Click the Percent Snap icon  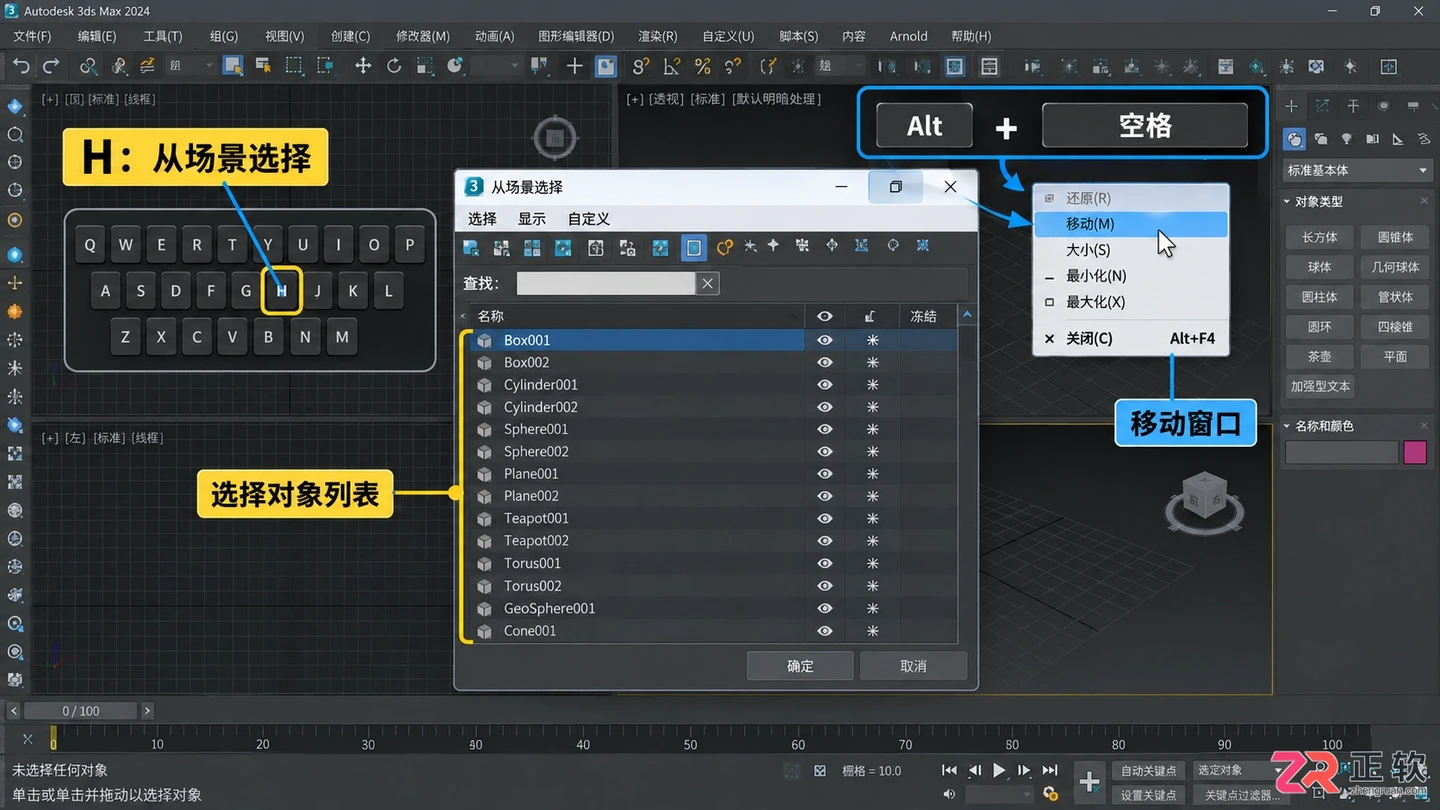(x=703, y=66)
